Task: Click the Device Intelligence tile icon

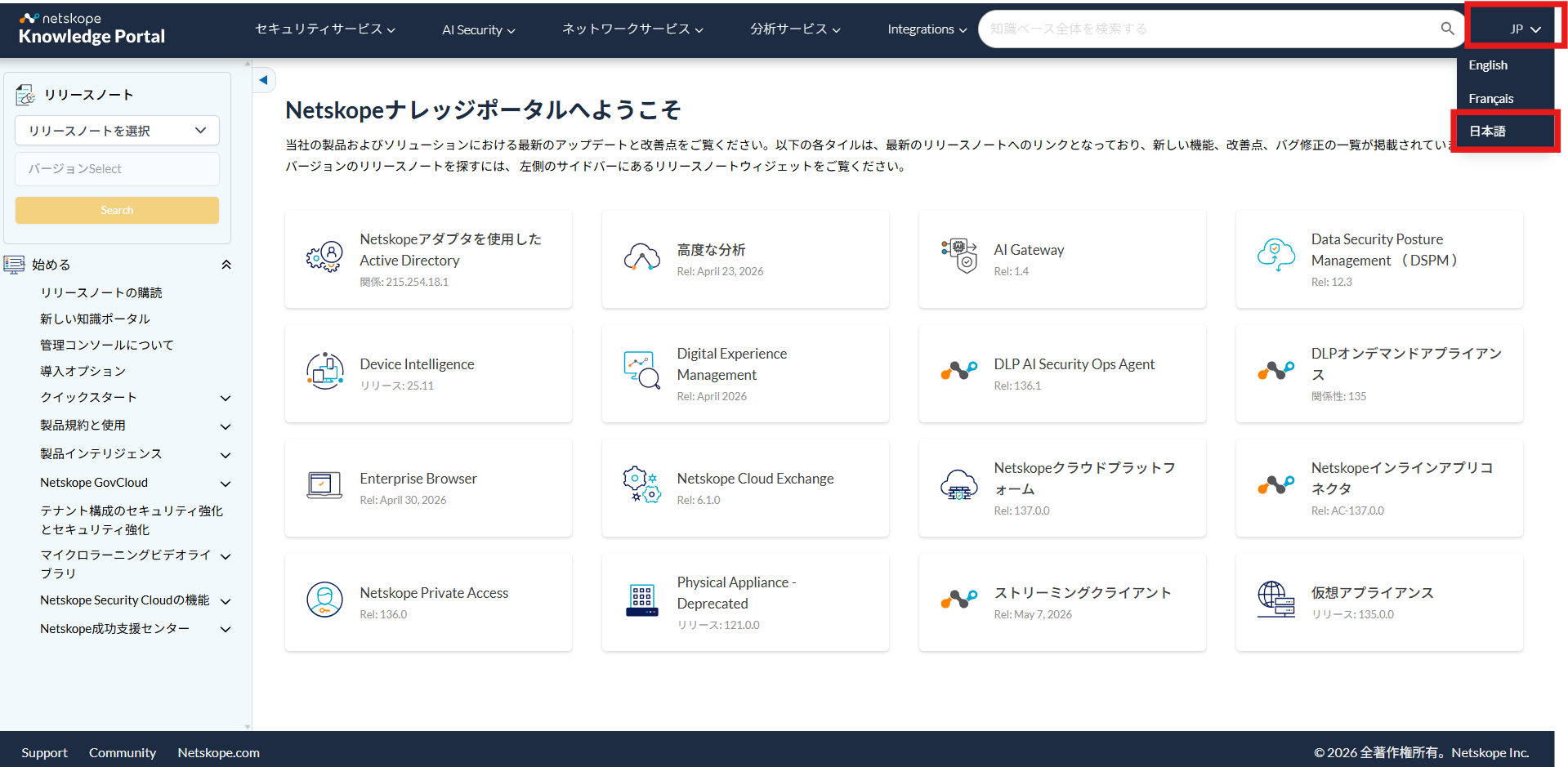Action: tap(324, 371)
